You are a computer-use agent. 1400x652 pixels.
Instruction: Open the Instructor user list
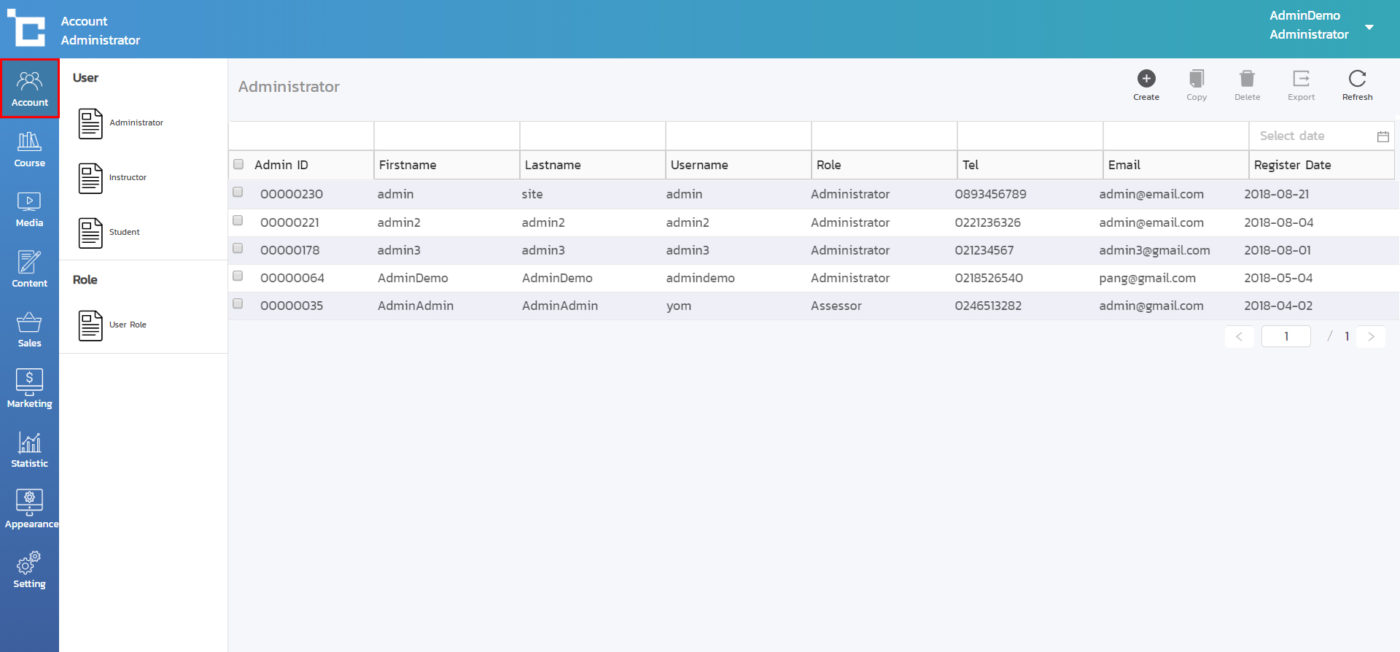[127, 178]
